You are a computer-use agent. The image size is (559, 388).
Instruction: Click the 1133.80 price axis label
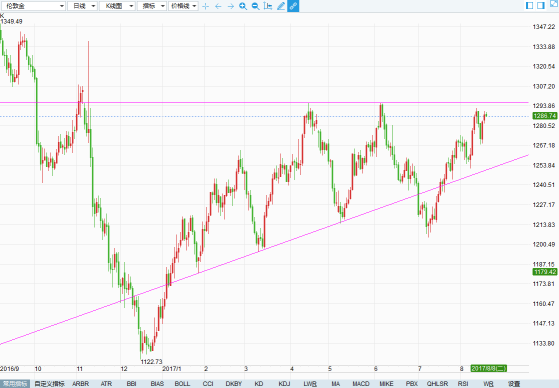click(x=544, y=343)
